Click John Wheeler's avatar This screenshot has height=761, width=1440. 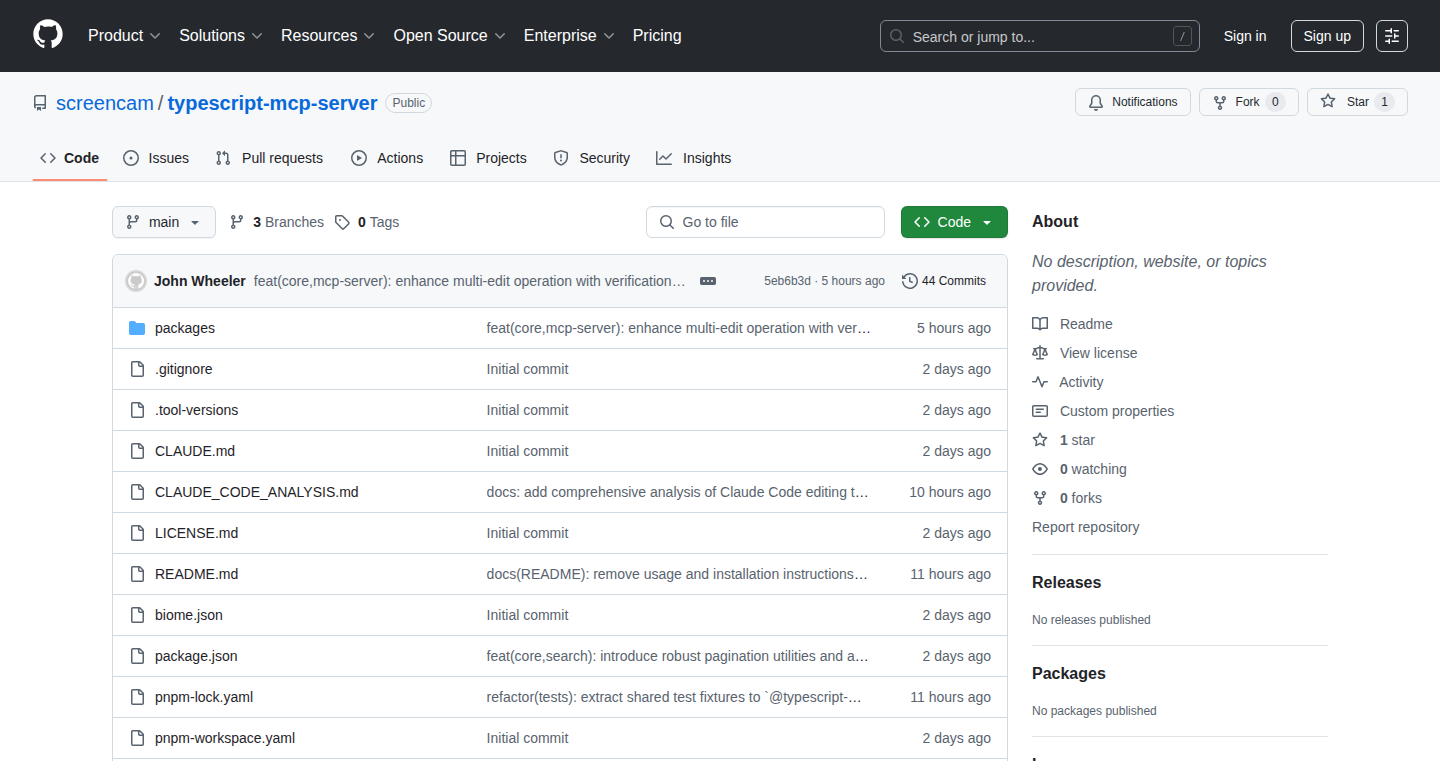(136, 281)
